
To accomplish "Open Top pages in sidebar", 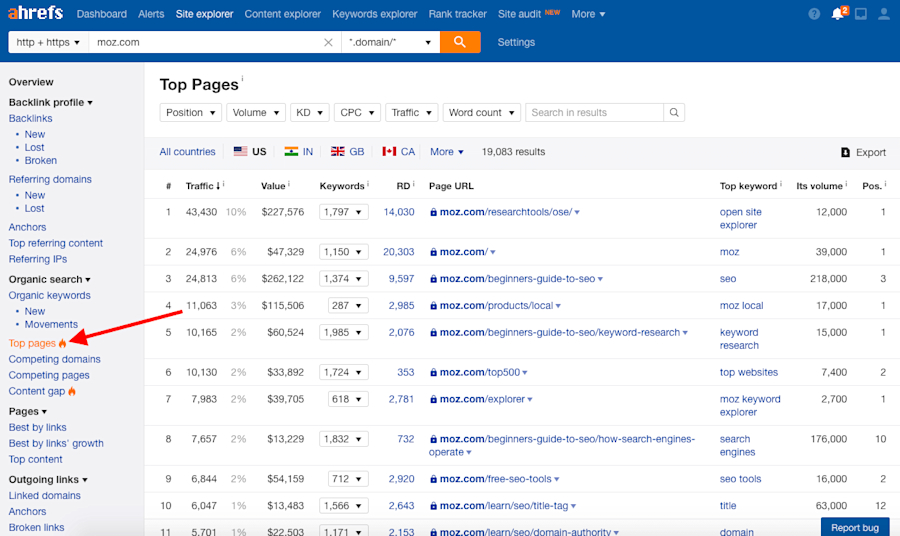I will coord(32,343).
